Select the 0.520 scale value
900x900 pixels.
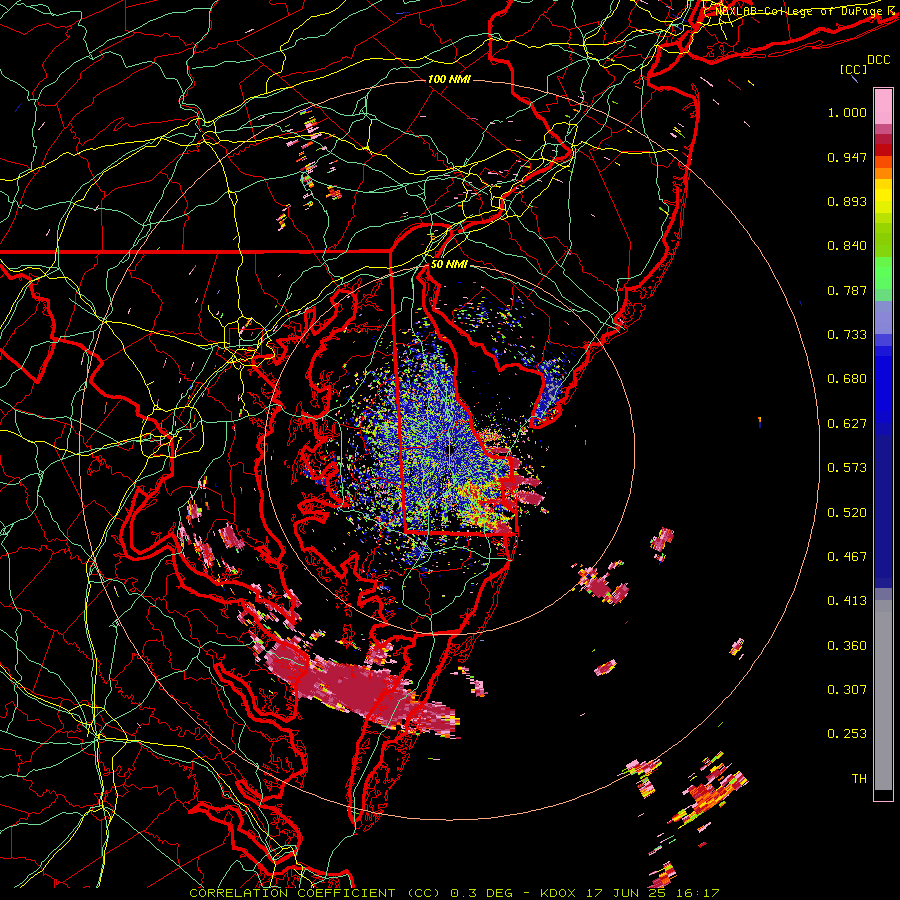click(847, 513)
